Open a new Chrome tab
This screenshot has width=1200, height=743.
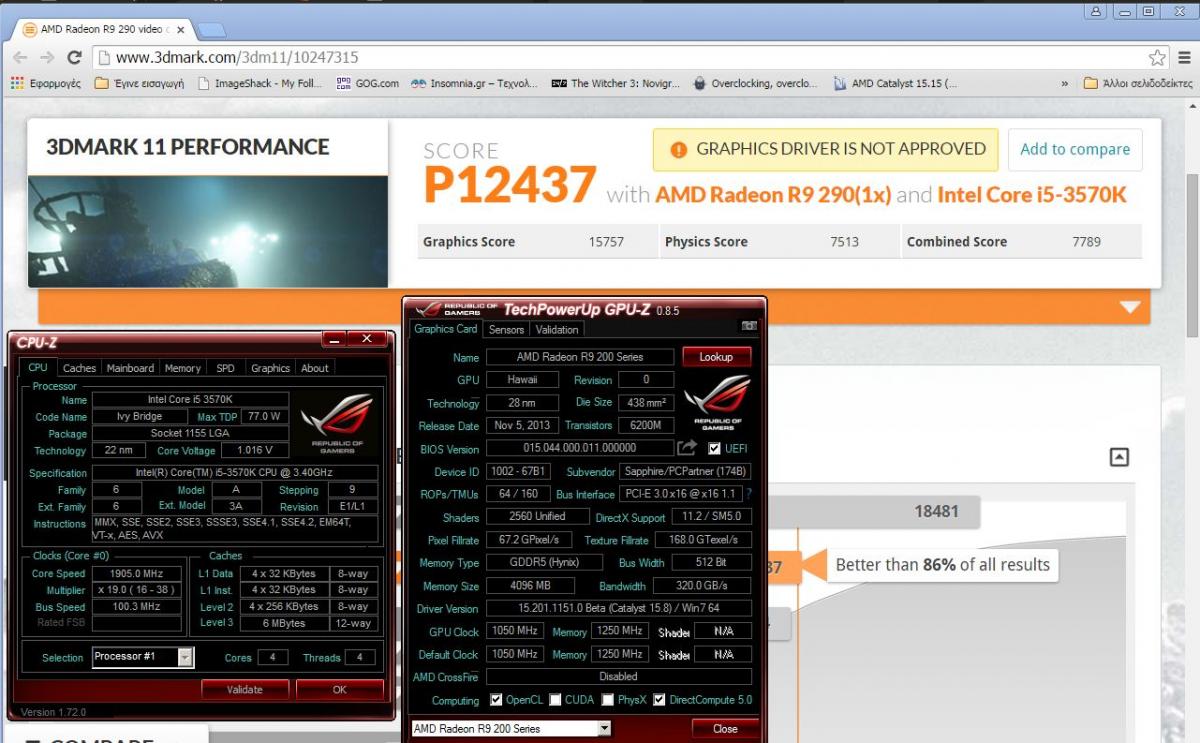point(212,30)
